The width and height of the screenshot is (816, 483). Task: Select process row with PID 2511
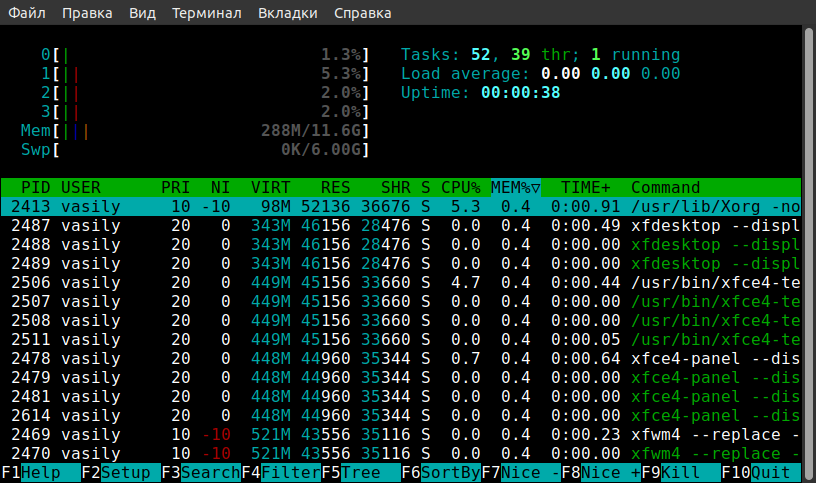click(x=401, y=339)
